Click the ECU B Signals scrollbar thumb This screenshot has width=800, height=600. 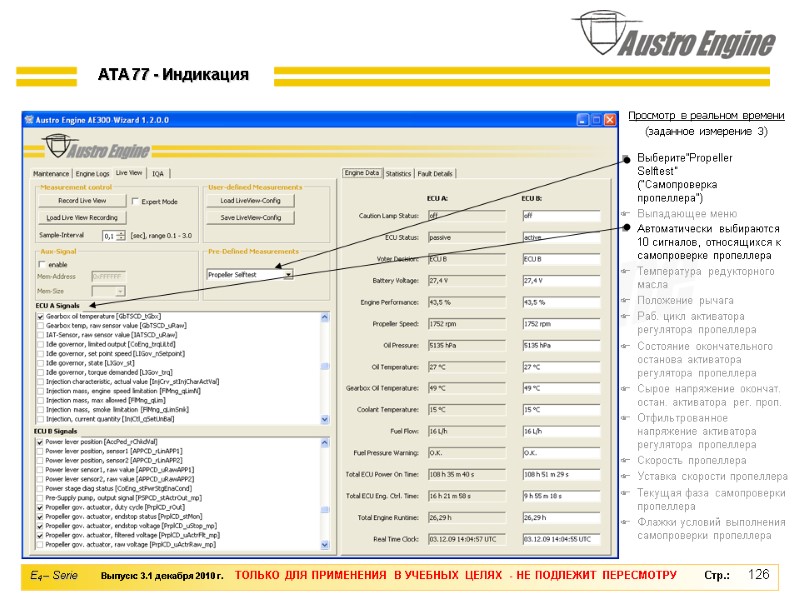click(x=325, y=510)
